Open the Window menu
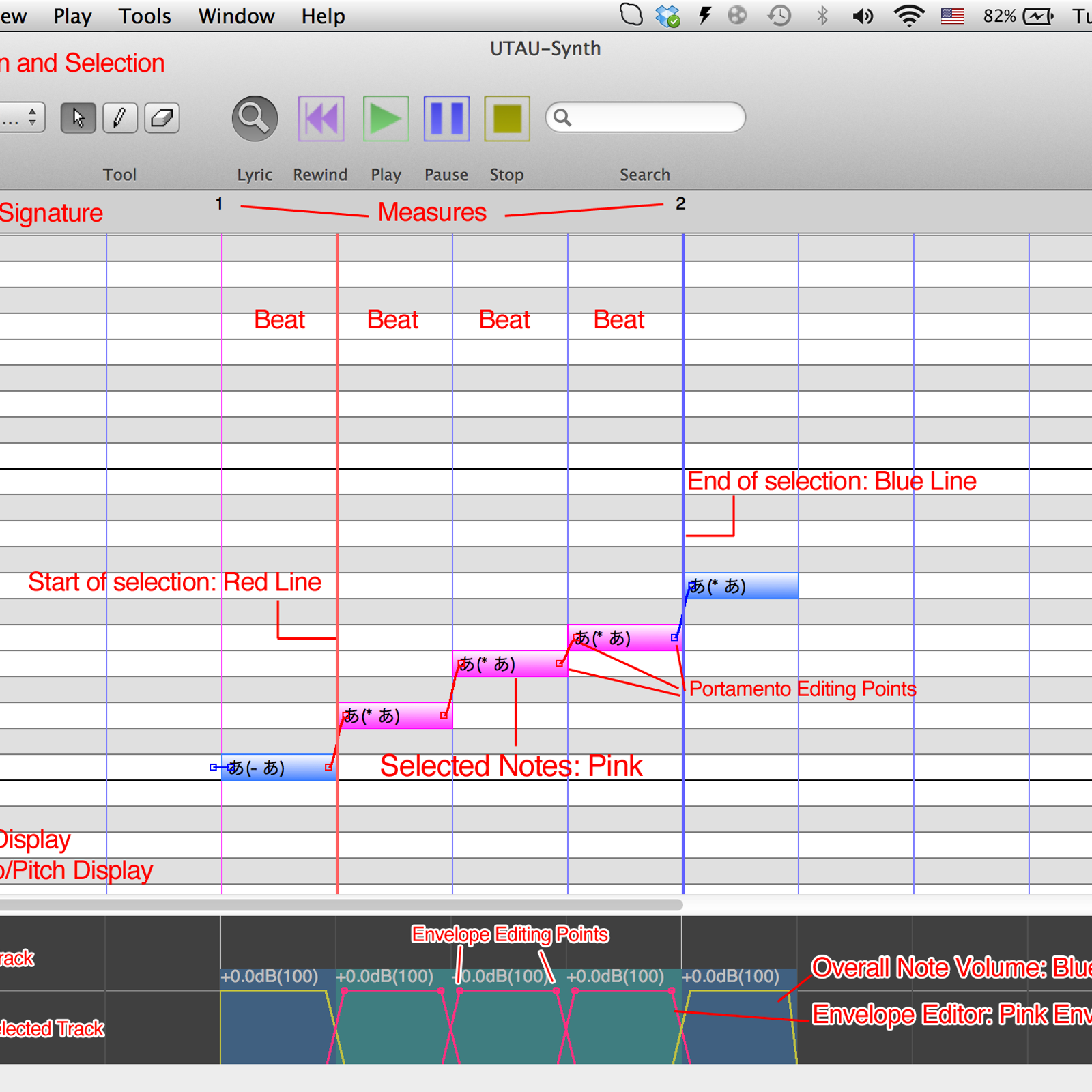This screenshot has height=1092, width=1092. pyautogui.click(x=236, y=16)
